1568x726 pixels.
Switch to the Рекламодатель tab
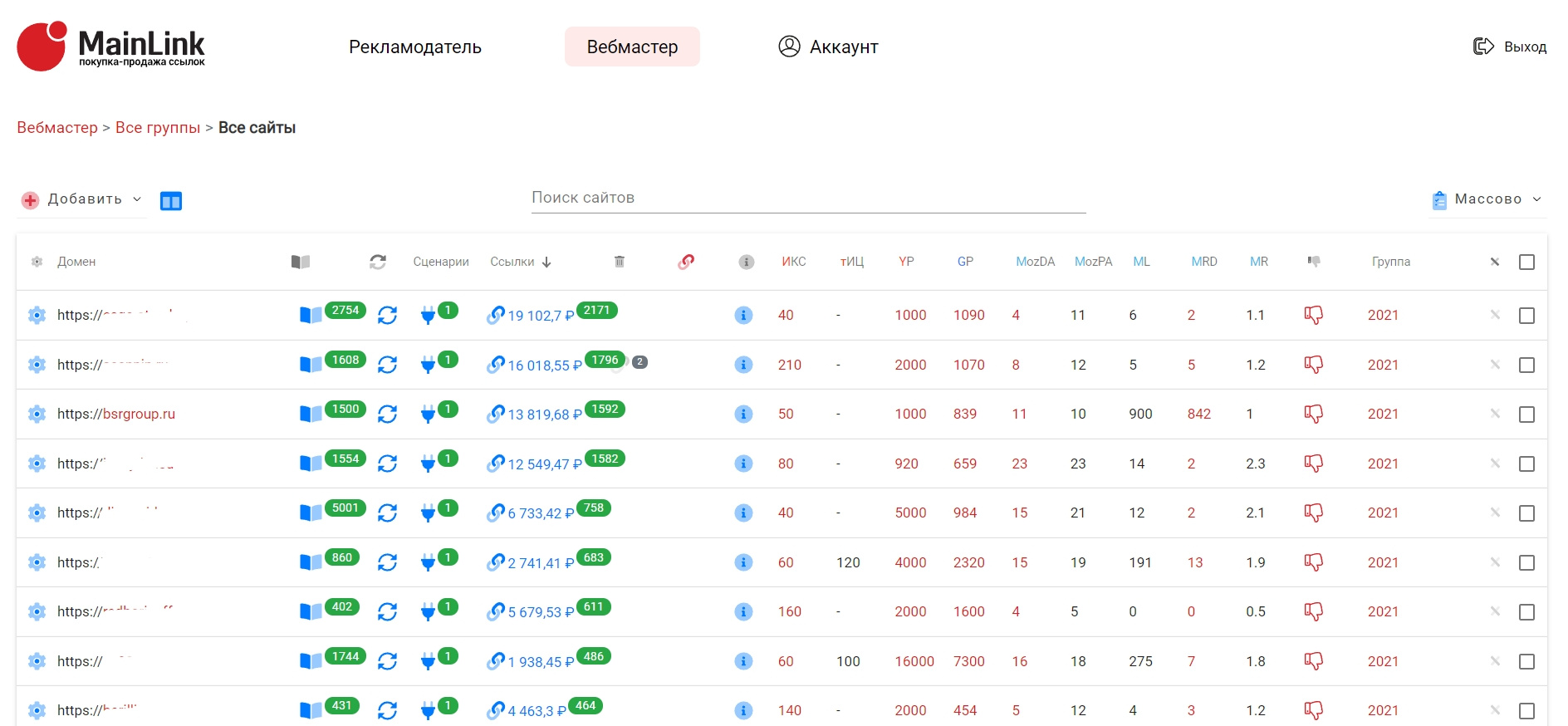[414, 47]
